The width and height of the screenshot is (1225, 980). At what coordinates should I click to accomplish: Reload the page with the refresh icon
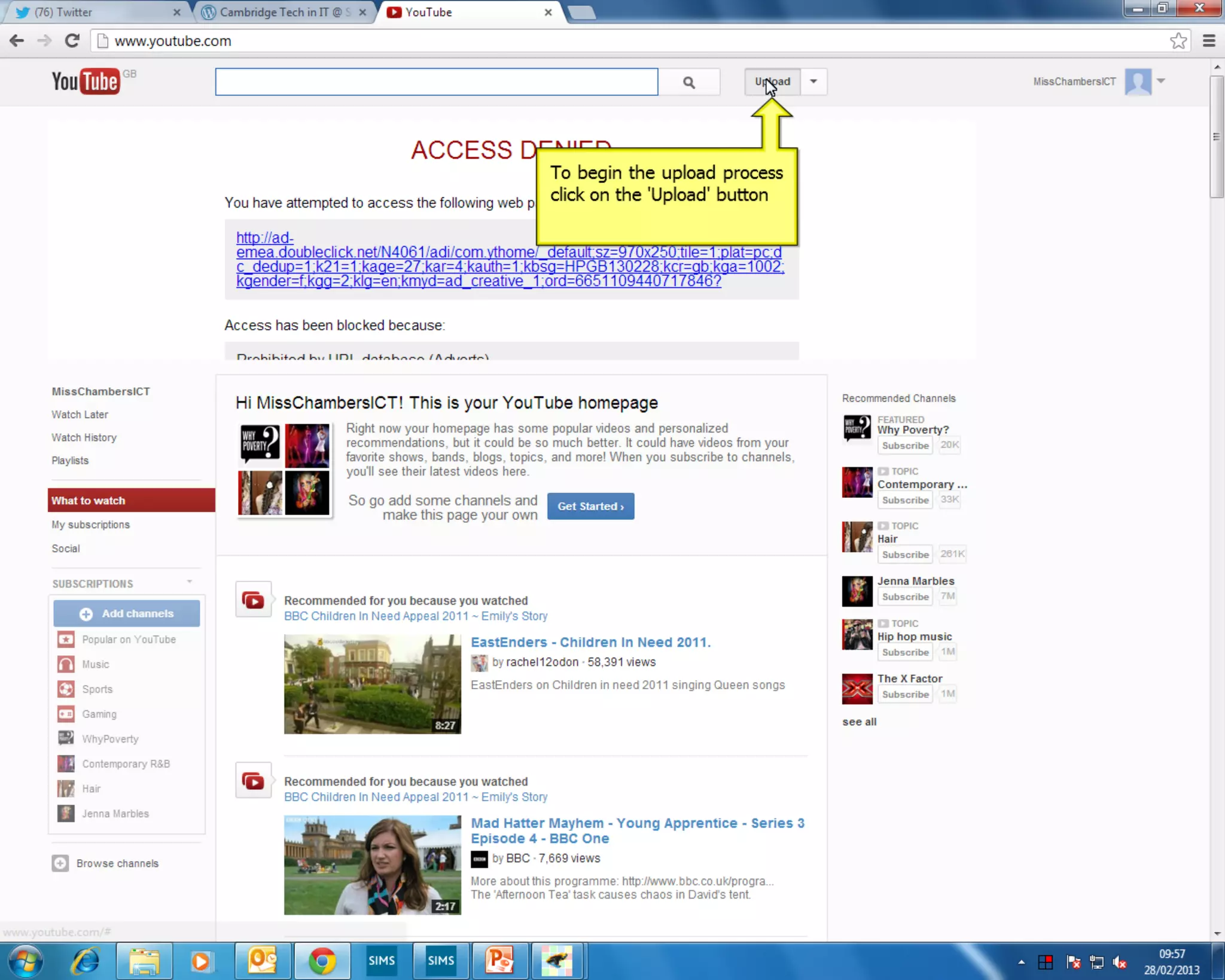point(72,41)
